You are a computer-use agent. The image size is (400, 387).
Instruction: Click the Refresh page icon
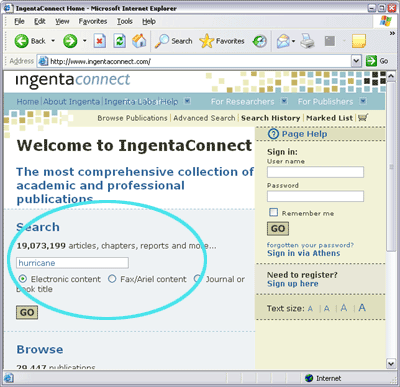(x=119, y=41)
